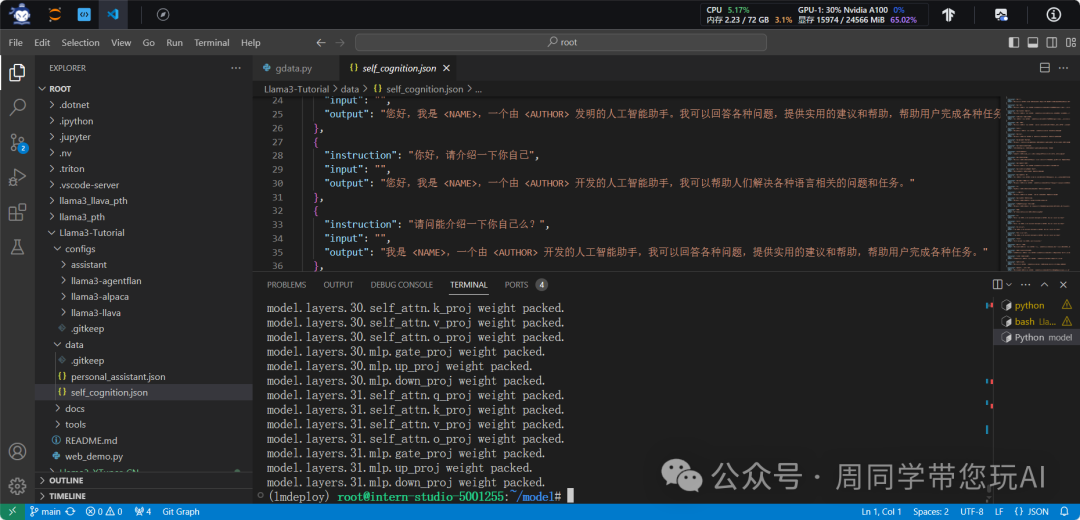
Task: Change language mode via JSON in status bar
Action: coord(1032,512)
